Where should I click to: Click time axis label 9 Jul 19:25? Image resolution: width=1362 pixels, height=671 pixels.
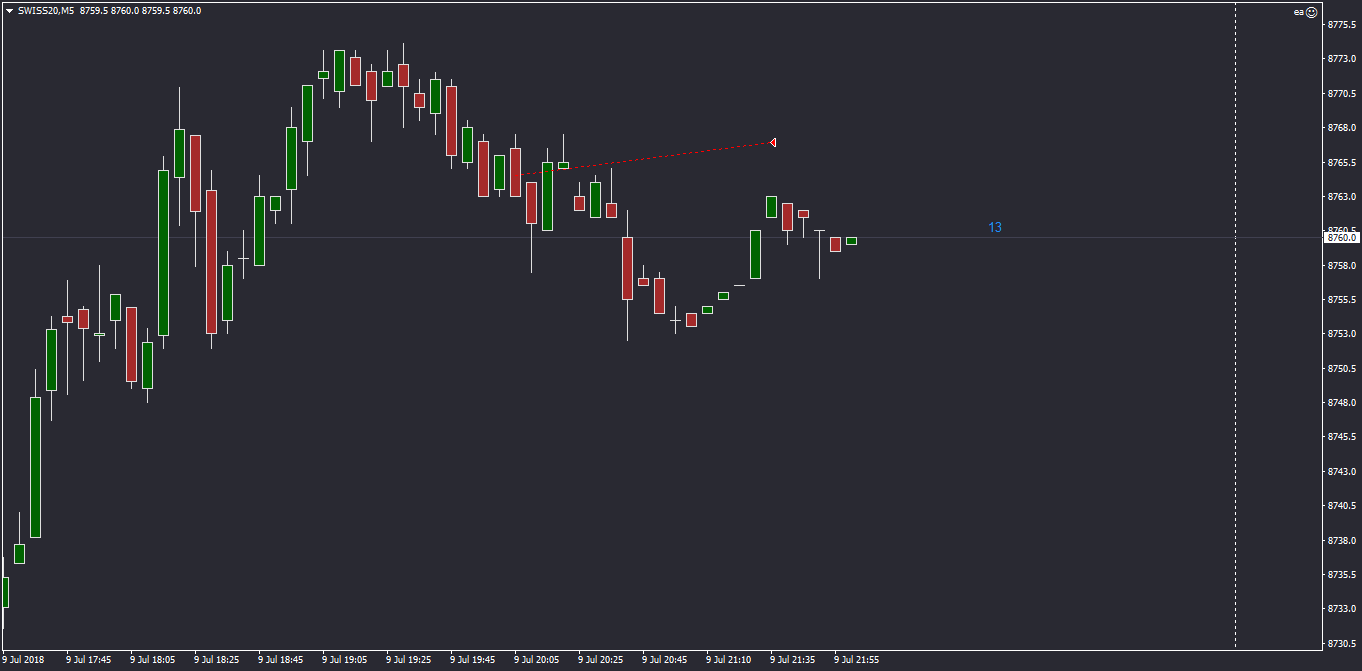coord(409,660)
